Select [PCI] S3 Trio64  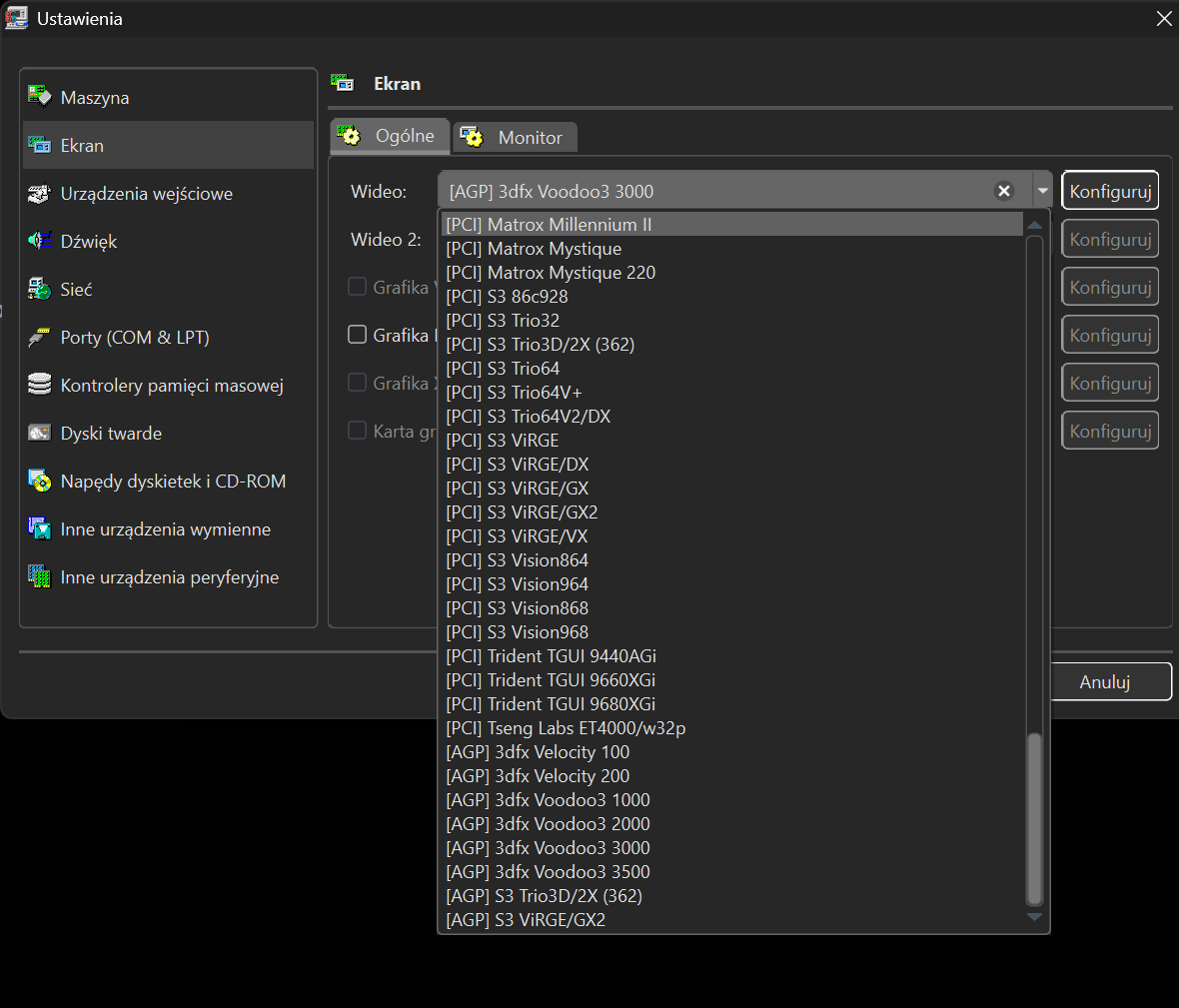[731, 369]
